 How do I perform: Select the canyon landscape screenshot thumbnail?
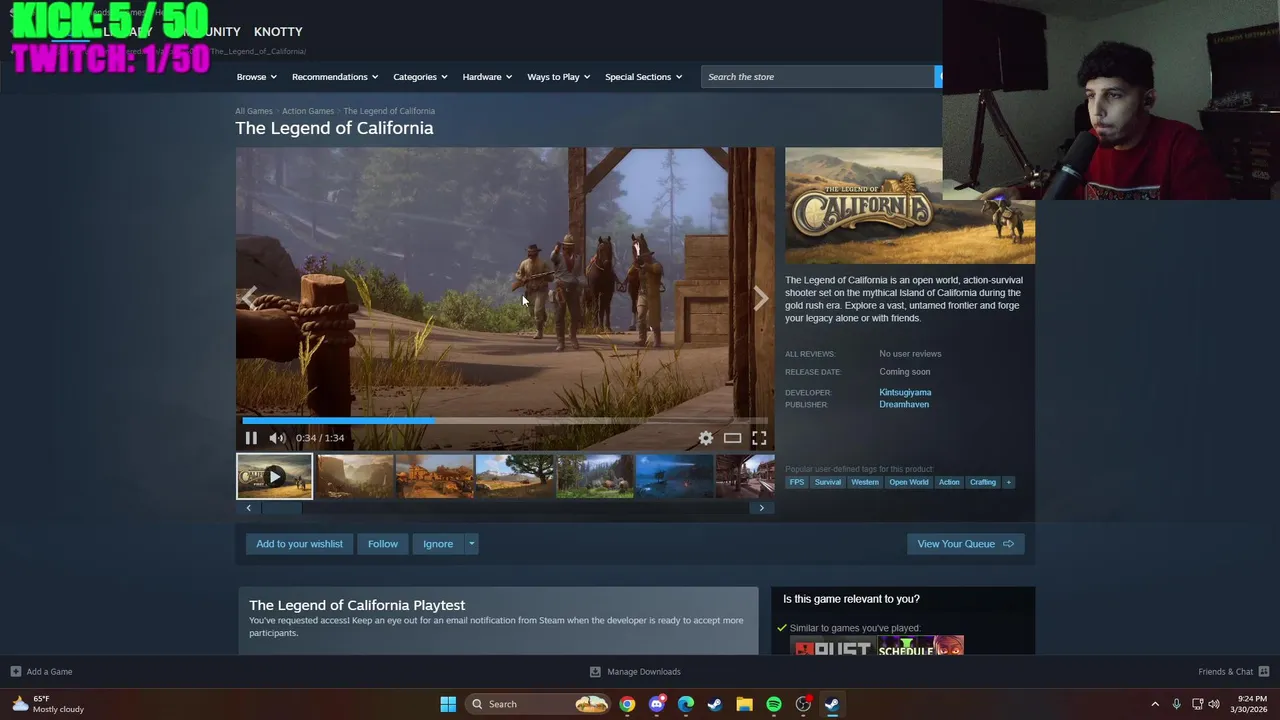[355, 476]
